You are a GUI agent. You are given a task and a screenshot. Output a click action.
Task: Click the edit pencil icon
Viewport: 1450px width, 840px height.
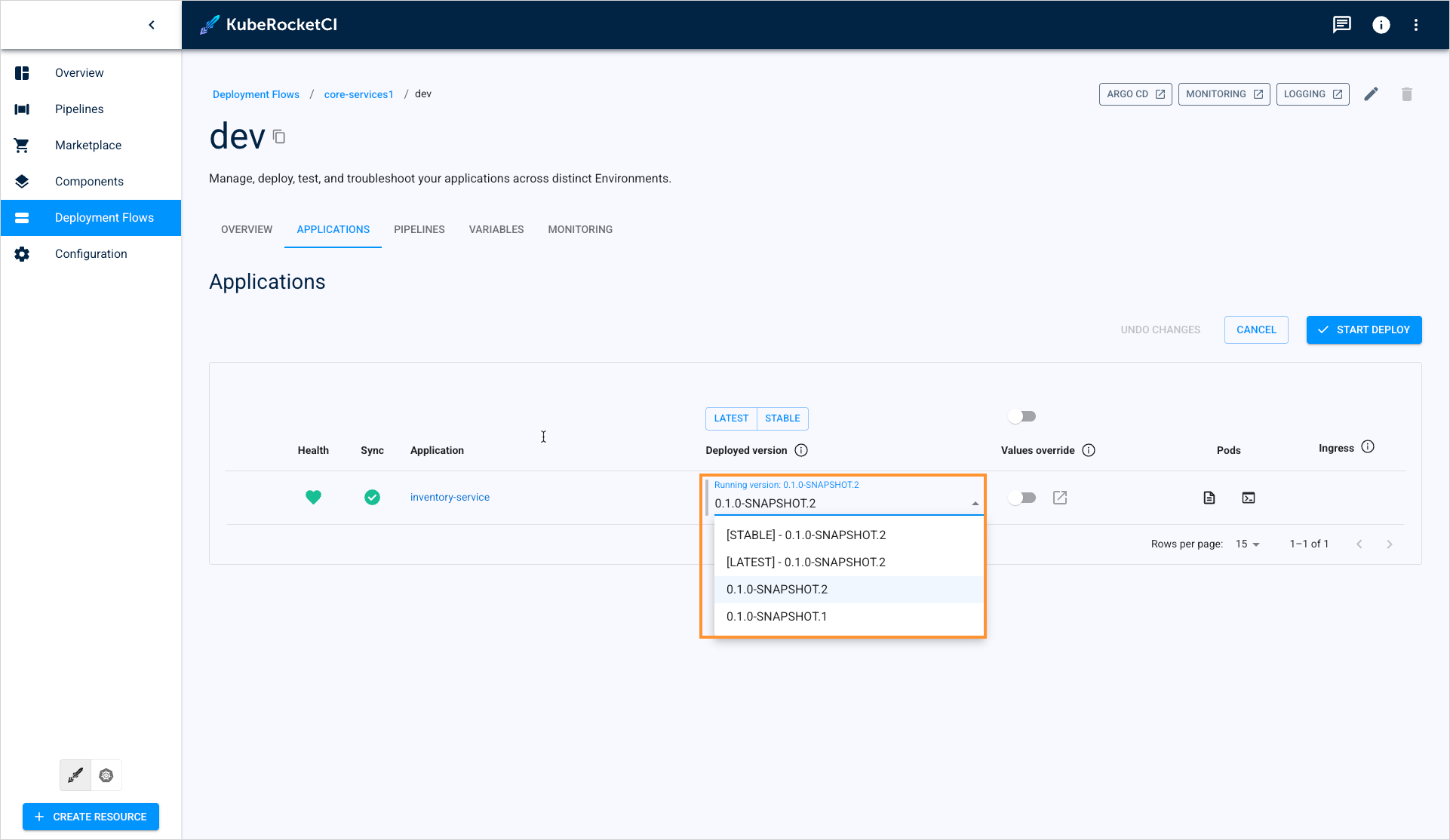[1371, 94]
